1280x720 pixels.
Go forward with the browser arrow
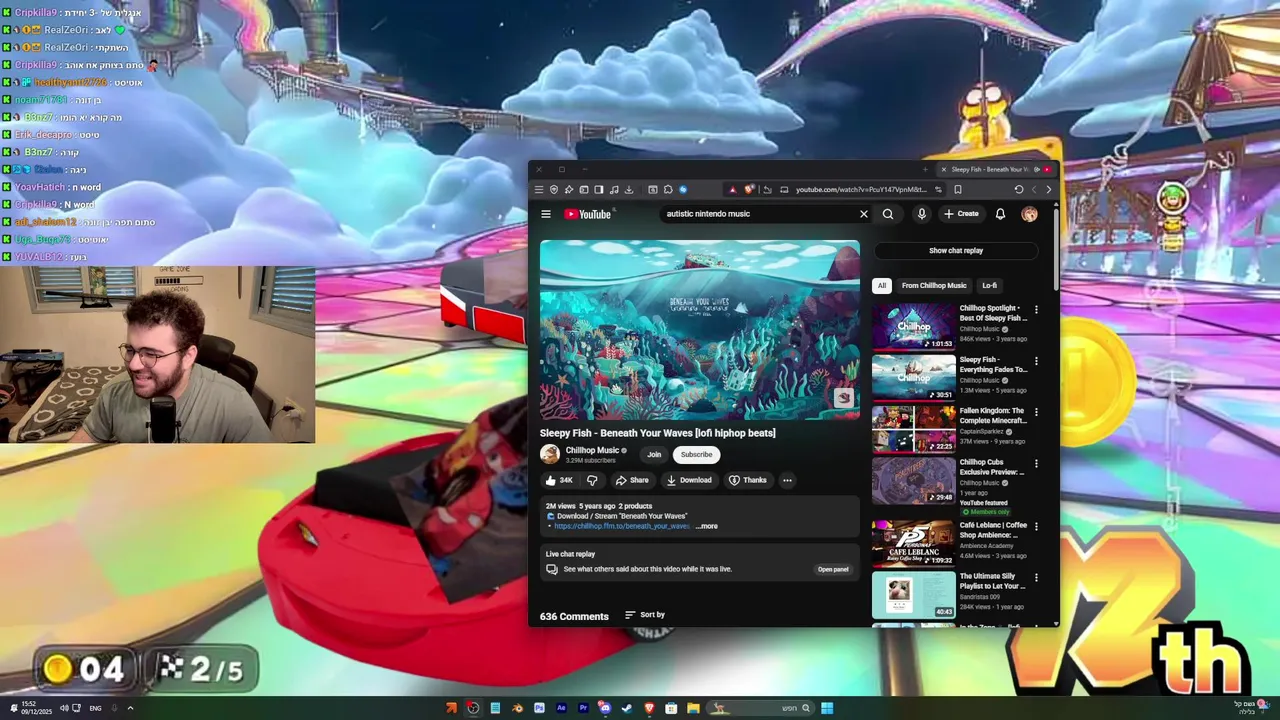(1049, 189)
